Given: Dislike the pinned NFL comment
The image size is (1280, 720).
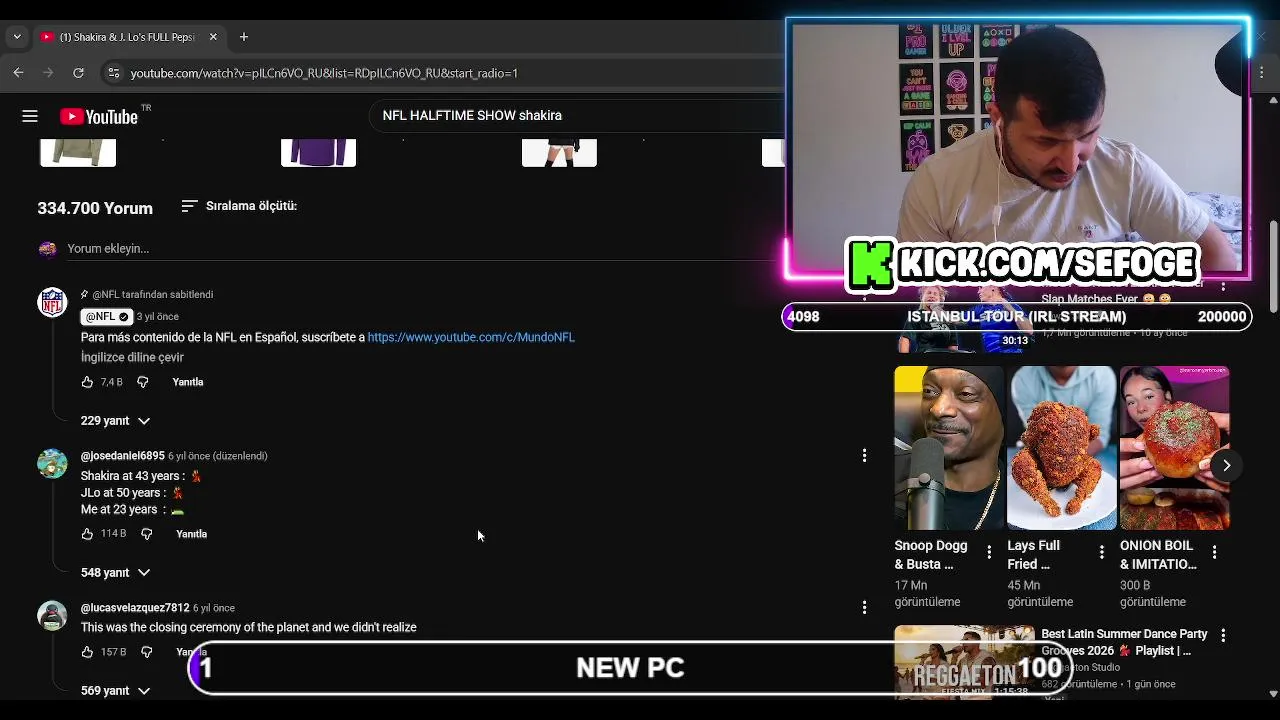Looking at the screenshot, I should [142, 382].
